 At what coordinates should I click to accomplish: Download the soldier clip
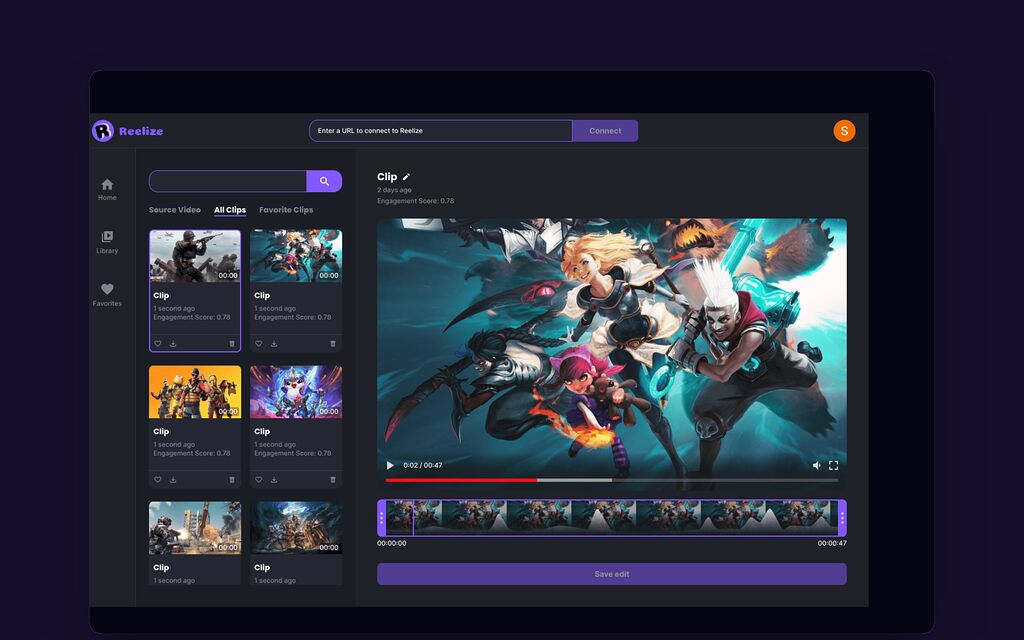[x=173, y=344]
